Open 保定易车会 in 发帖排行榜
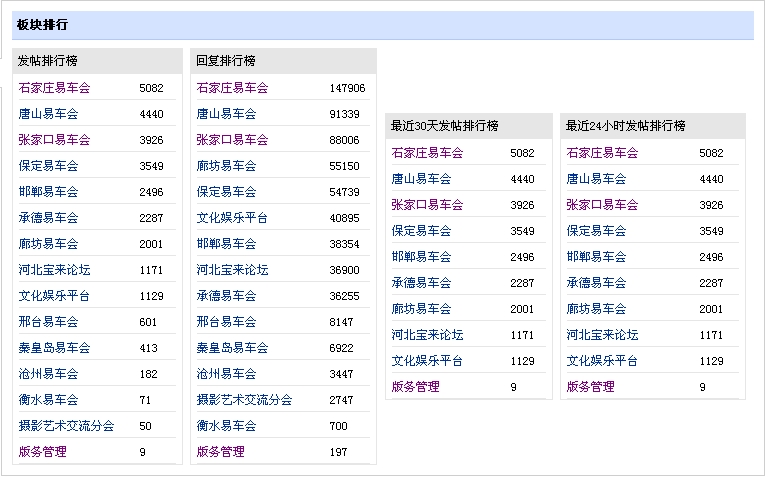Screen dimensions: 771x483 (49, 166)
